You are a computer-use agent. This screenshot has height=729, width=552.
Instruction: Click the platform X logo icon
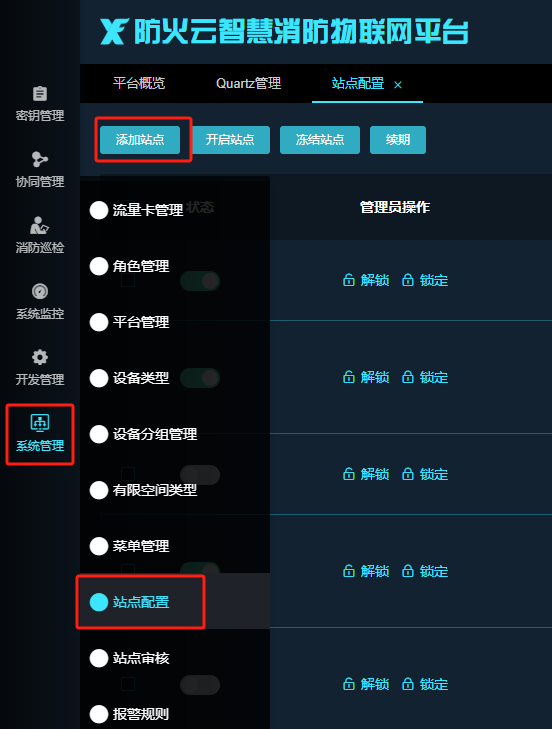[x=113, y=32]
